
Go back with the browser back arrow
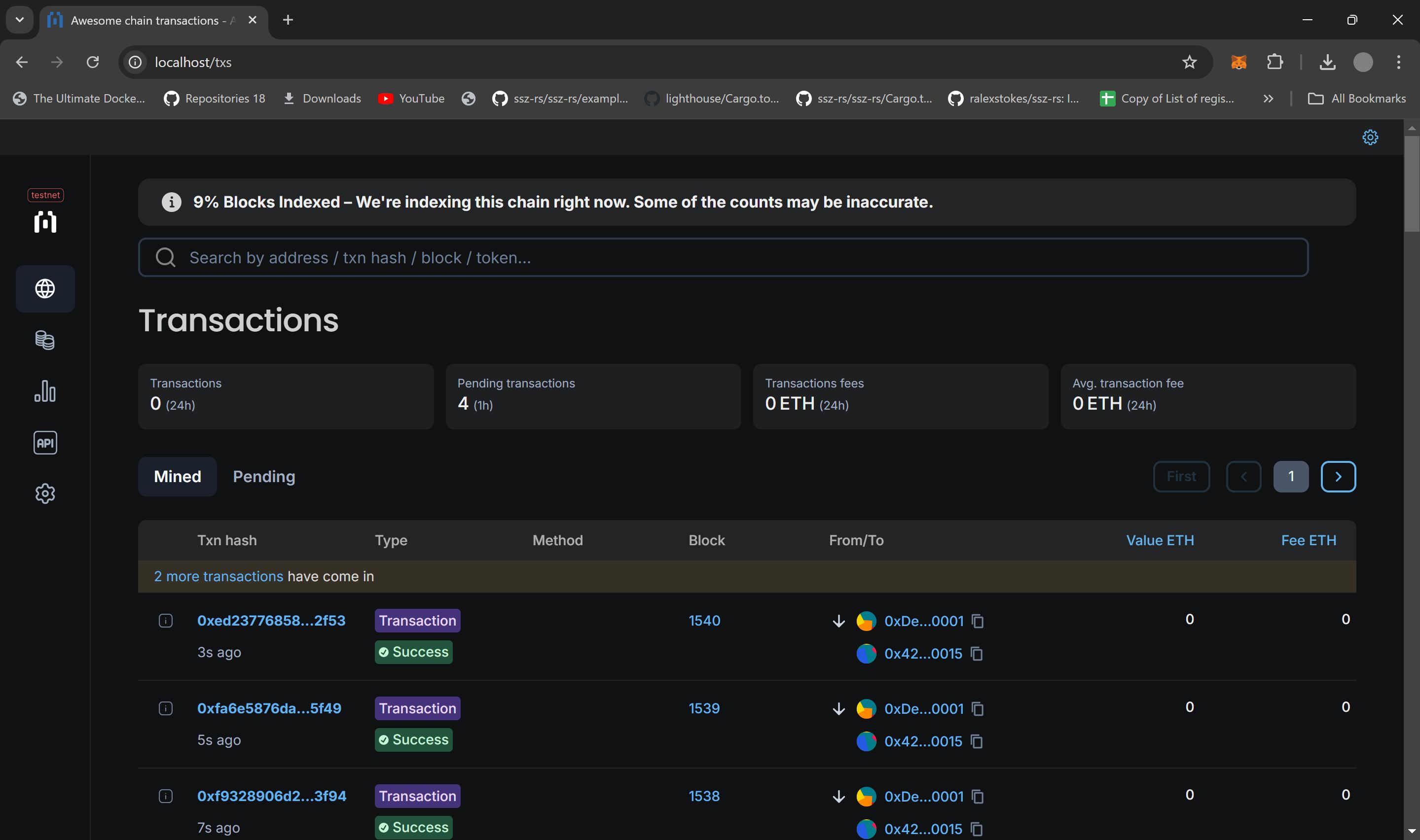point(22,62)
